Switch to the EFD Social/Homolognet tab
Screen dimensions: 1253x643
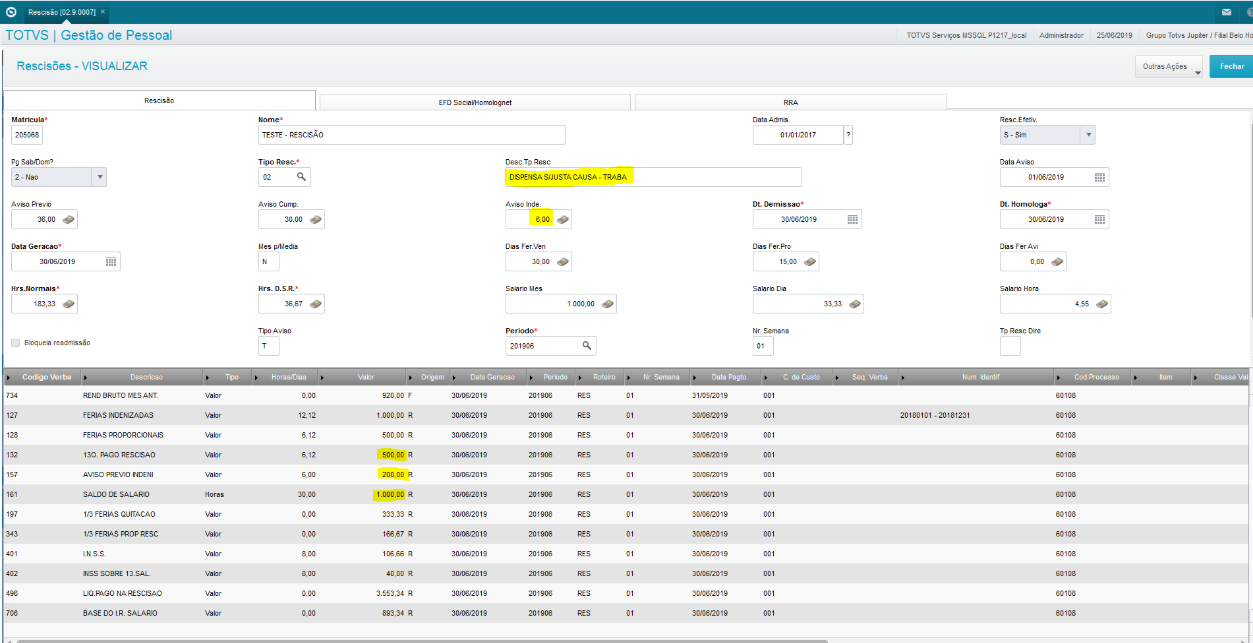pos(474,101)
